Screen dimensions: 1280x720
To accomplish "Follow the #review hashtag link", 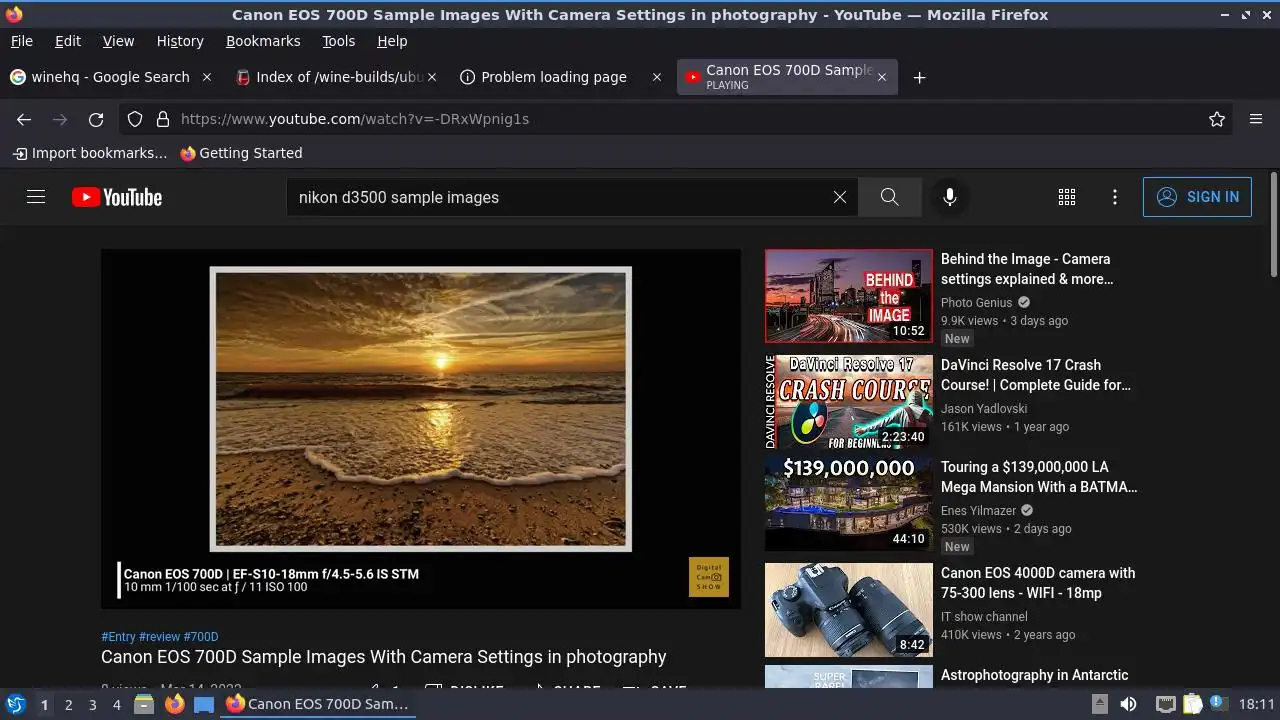I will pos(159,636).
